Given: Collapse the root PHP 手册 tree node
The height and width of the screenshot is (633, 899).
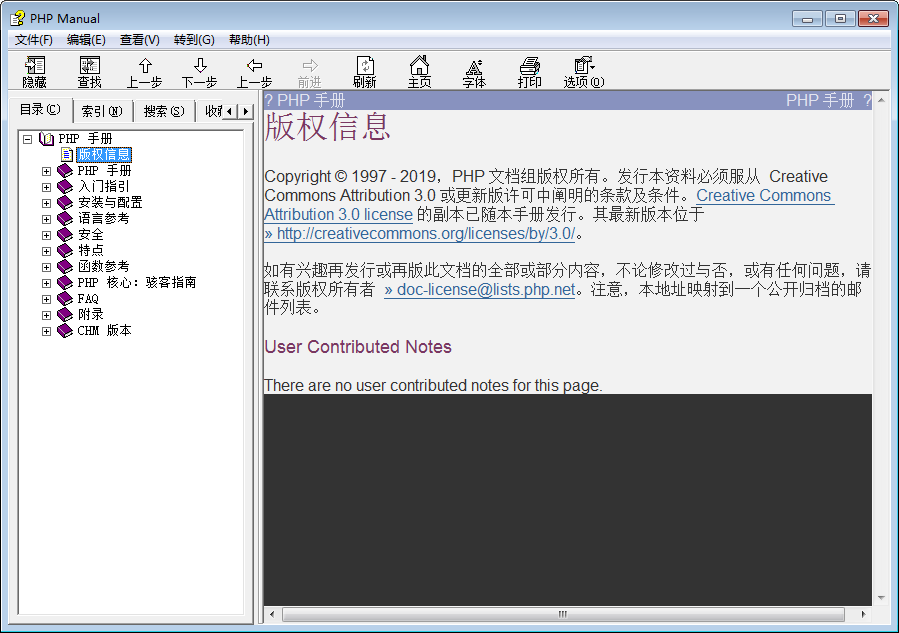Looking at the screenshot, I should click(x=27, y=139).
